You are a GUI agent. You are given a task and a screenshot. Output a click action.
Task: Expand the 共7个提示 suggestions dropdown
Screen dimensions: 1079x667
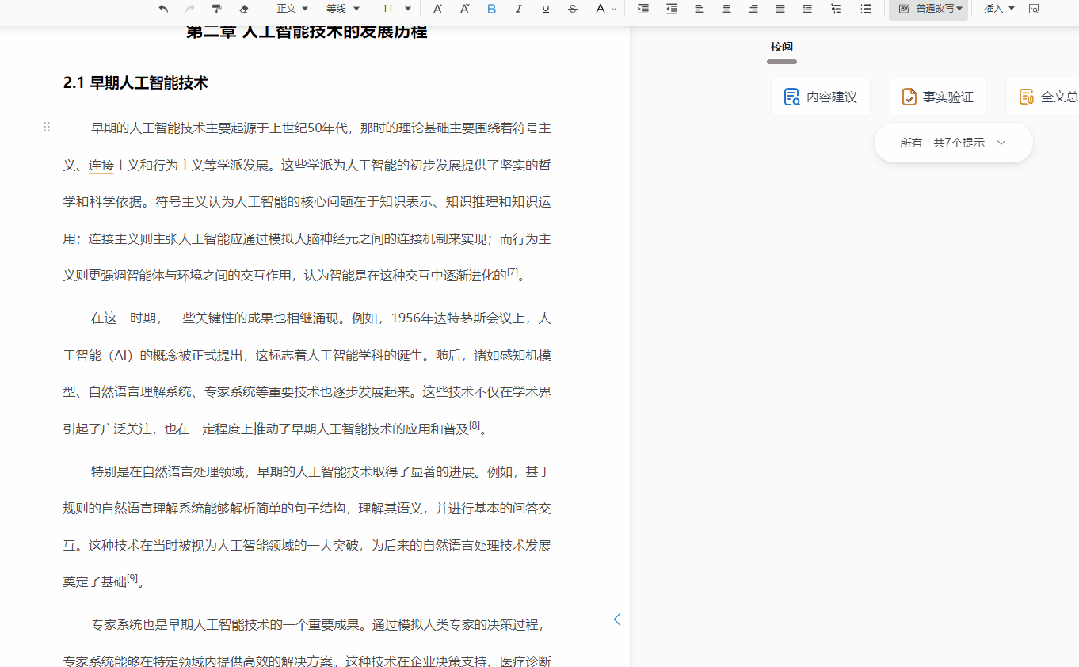(952, 142)
